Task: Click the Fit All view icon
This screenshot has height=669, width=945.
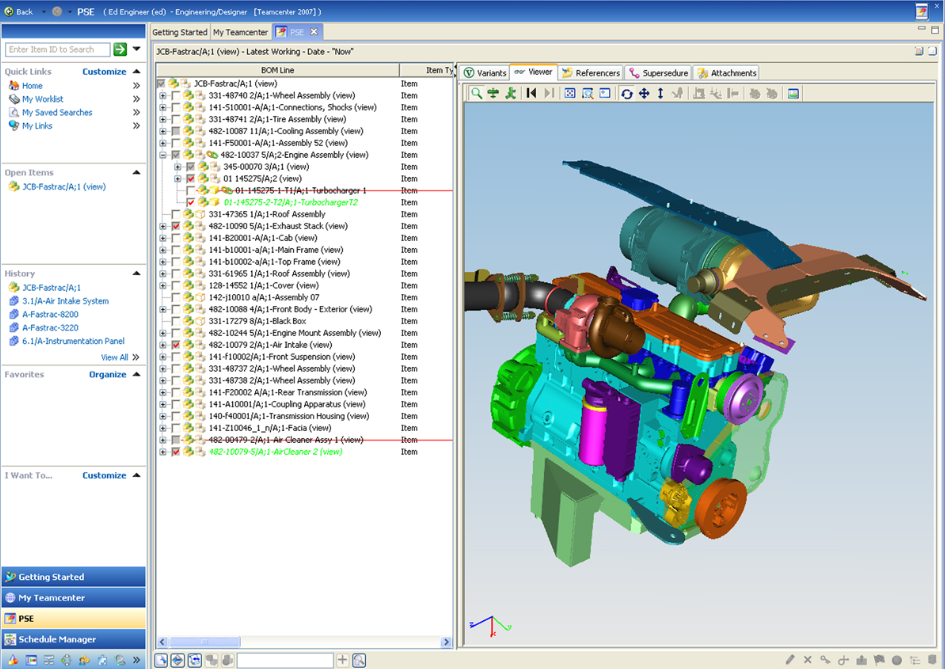Action: click(570, 93)
